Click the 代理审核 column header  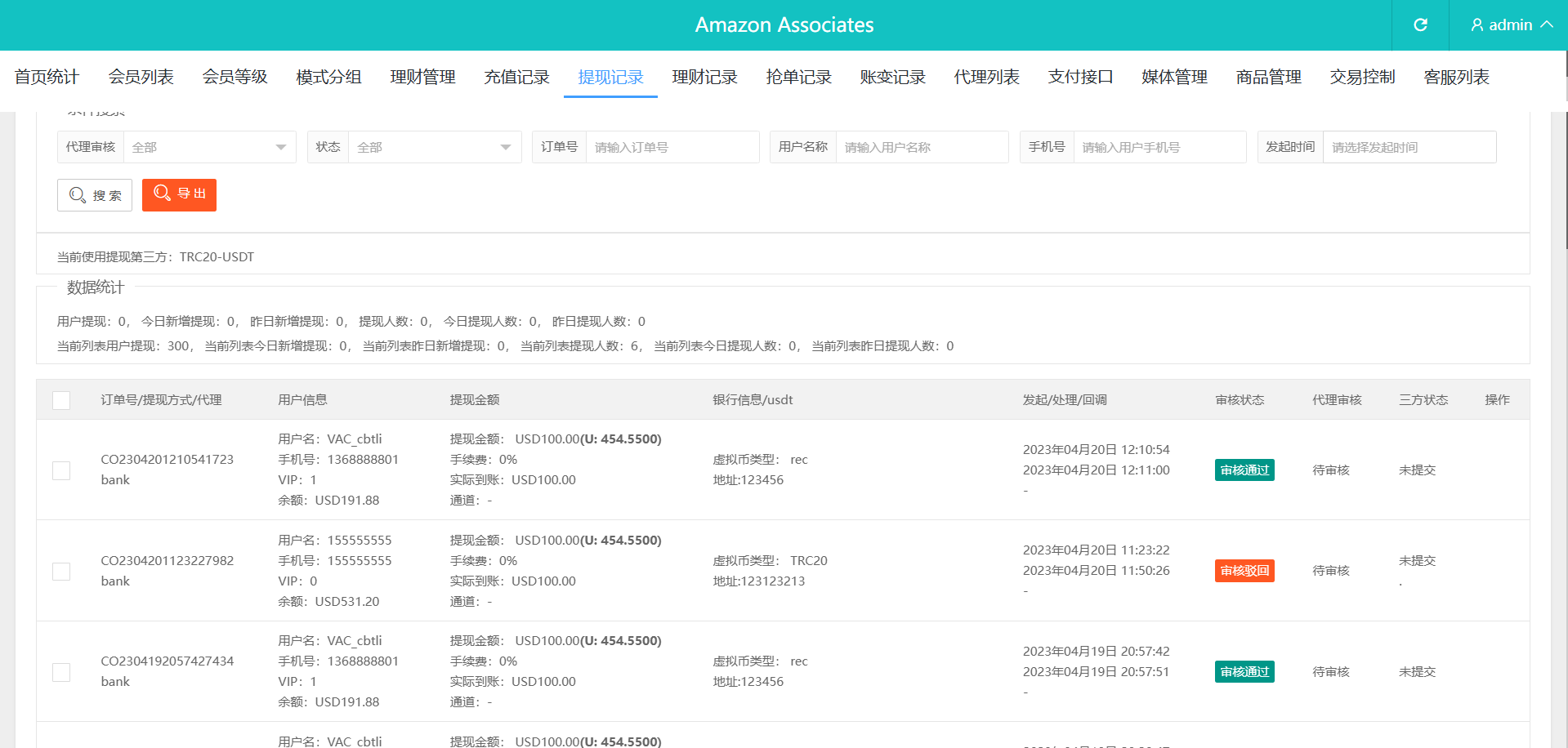1337,400
